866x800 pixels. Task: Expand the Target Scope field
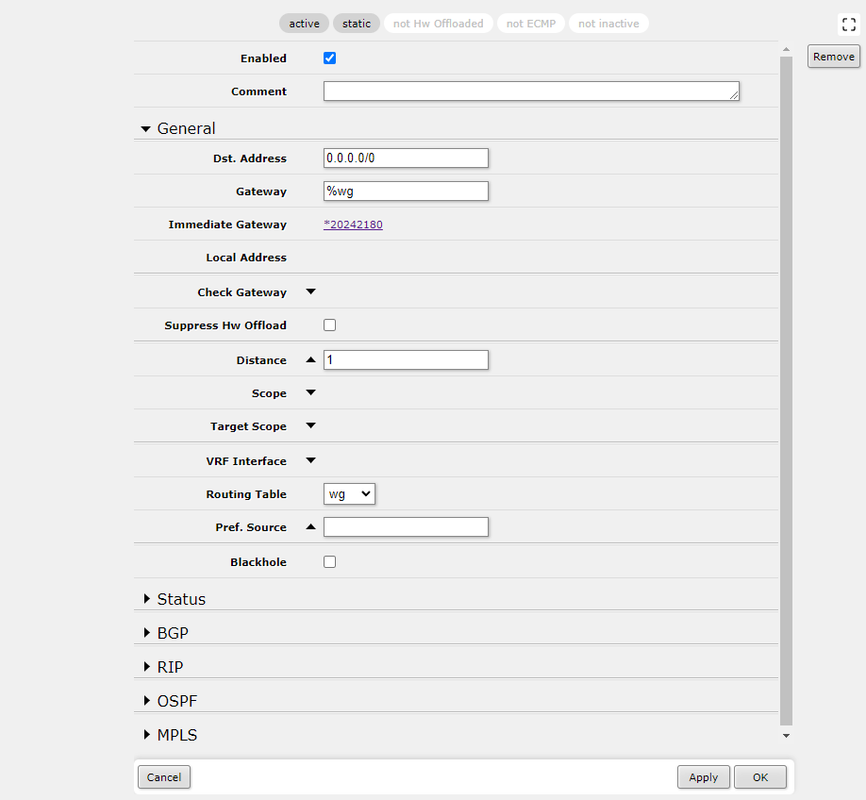point(311,426)
